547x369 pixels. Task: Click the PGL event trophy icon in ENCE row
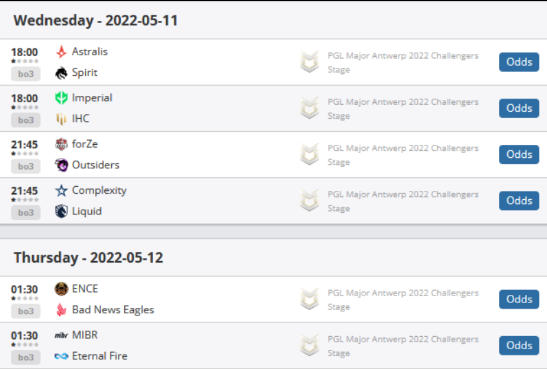coord(309,299)
